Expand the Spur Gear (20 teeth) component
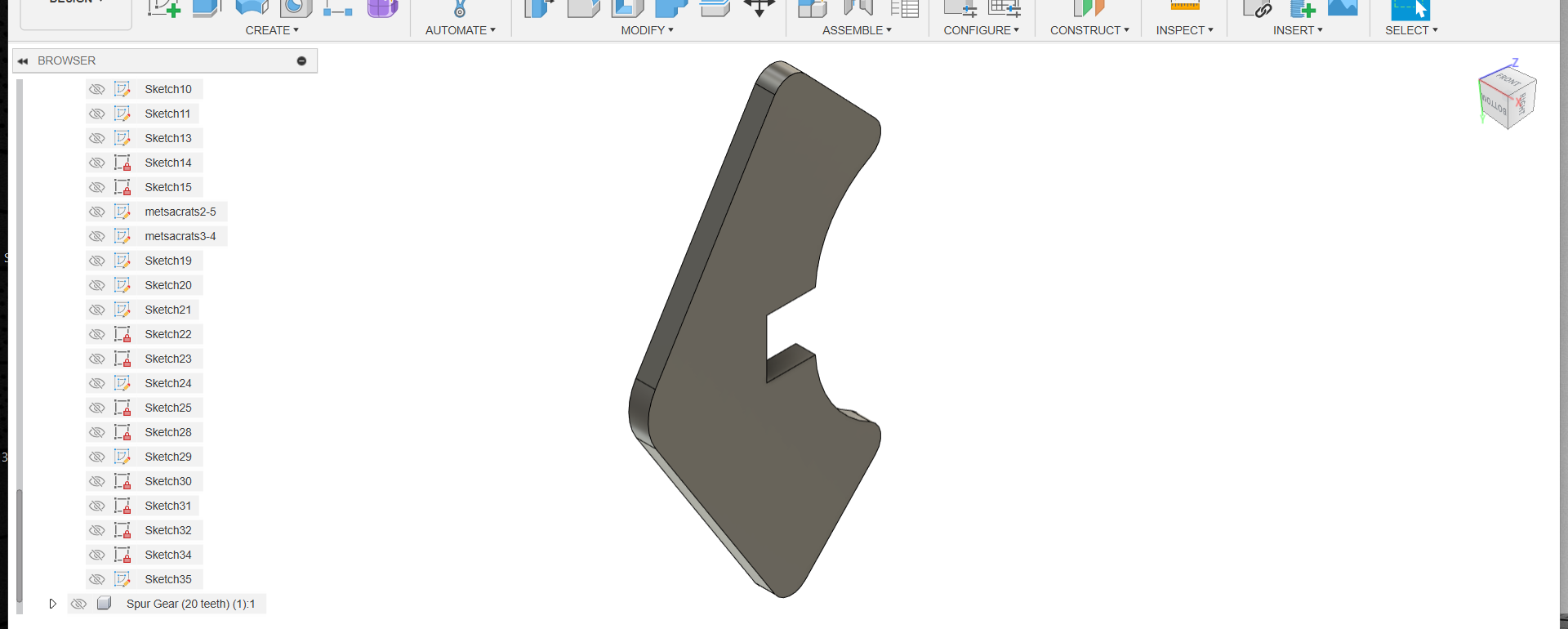Screen dimensions: 1568x629 coord(52,604)
